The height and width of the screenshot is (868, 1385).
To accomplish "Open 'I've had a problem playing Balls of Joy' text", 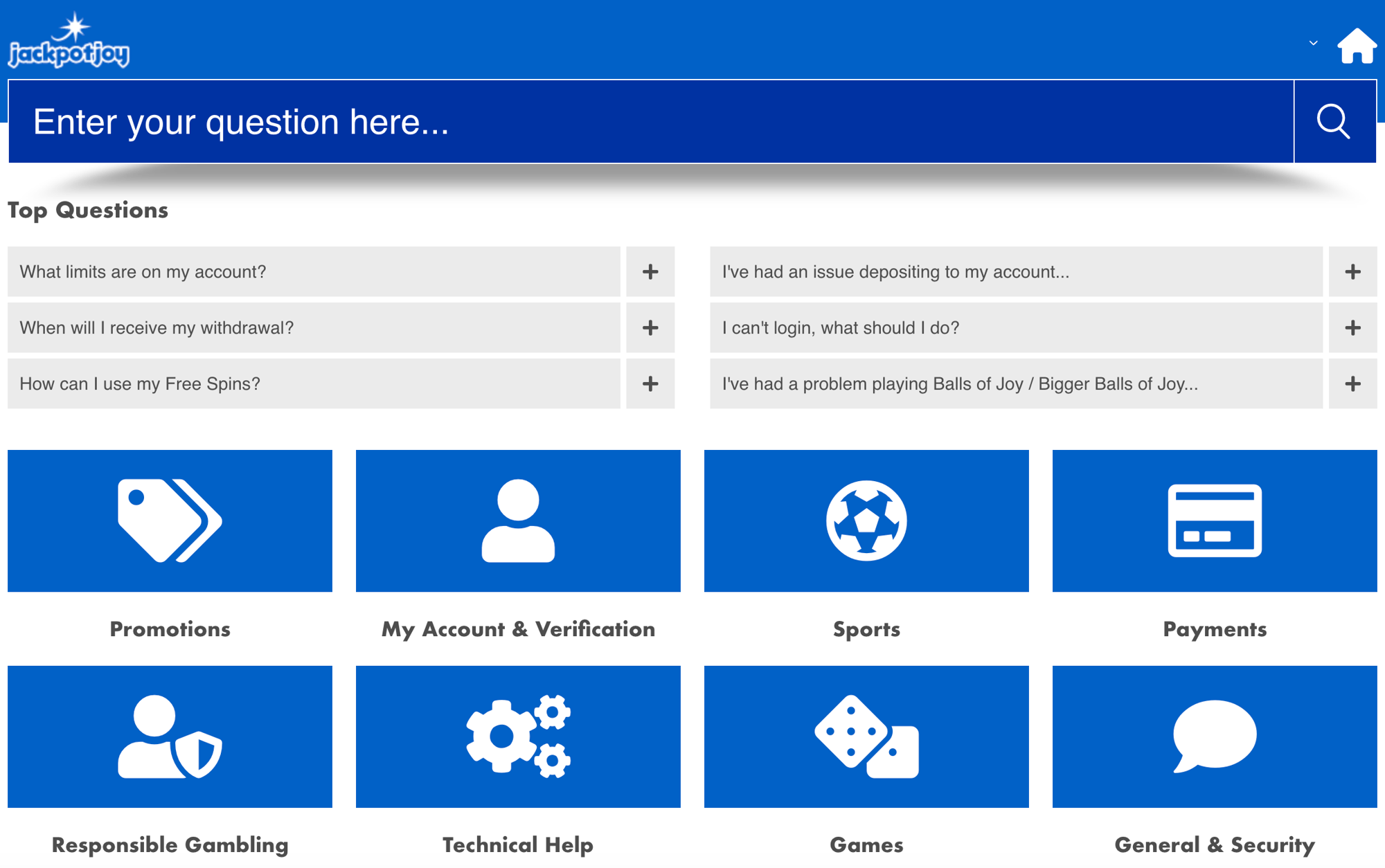I will pyautogui.click(x=960, y=384).
